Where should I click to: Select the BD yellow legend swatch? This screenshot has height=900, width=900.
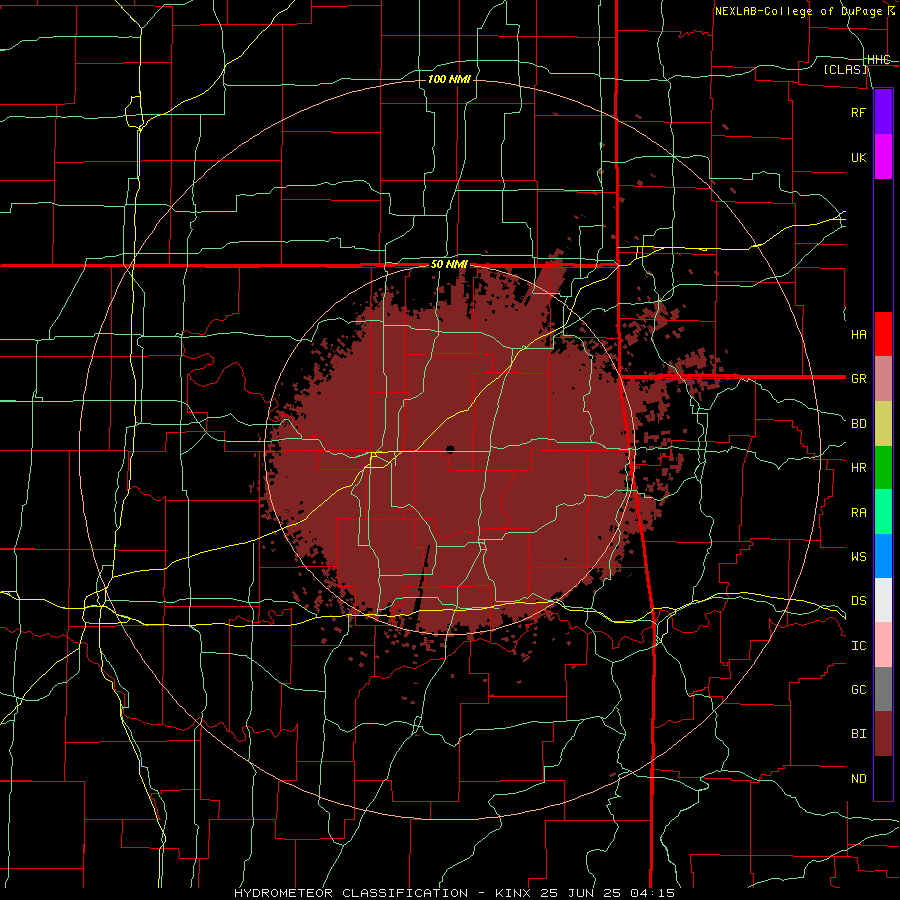coord(883,424)
